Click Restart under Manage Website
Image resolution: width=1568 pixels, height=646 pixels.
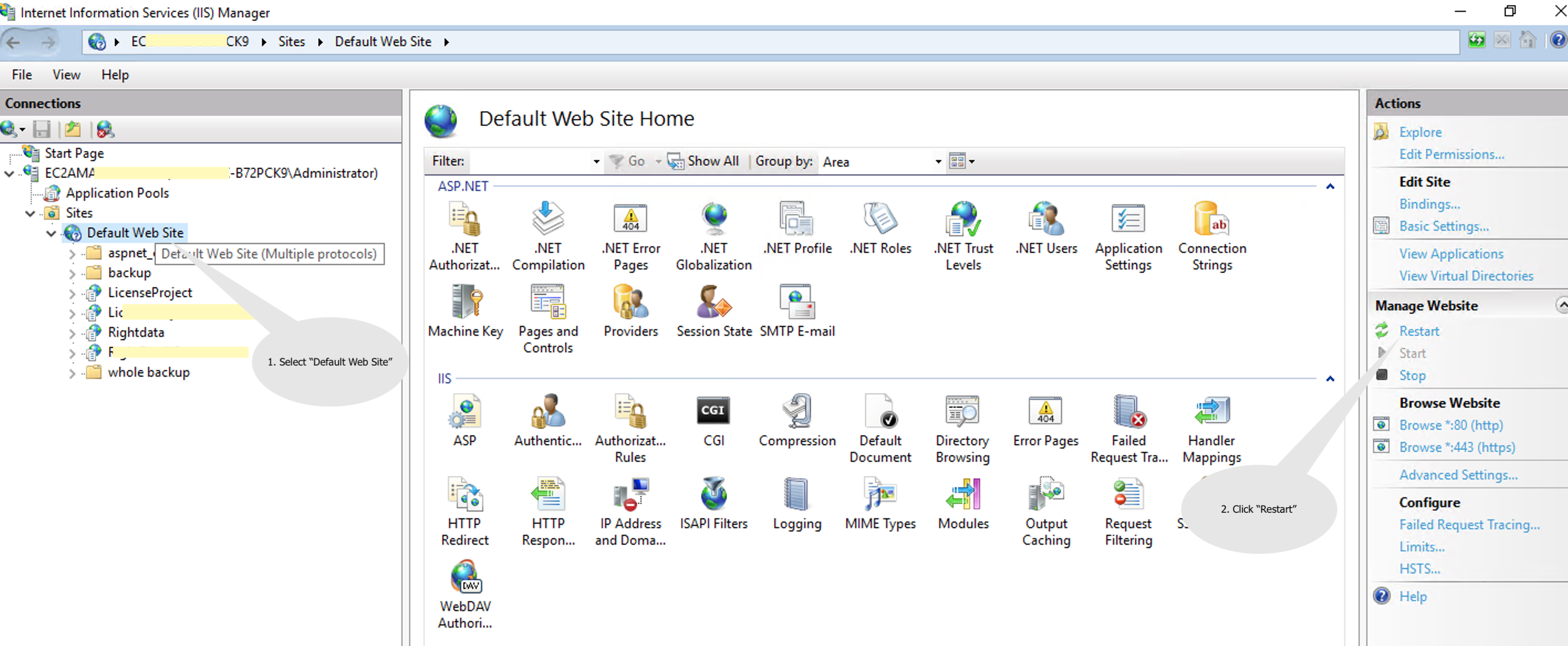pyautogui.click(x=1418, y=331)
